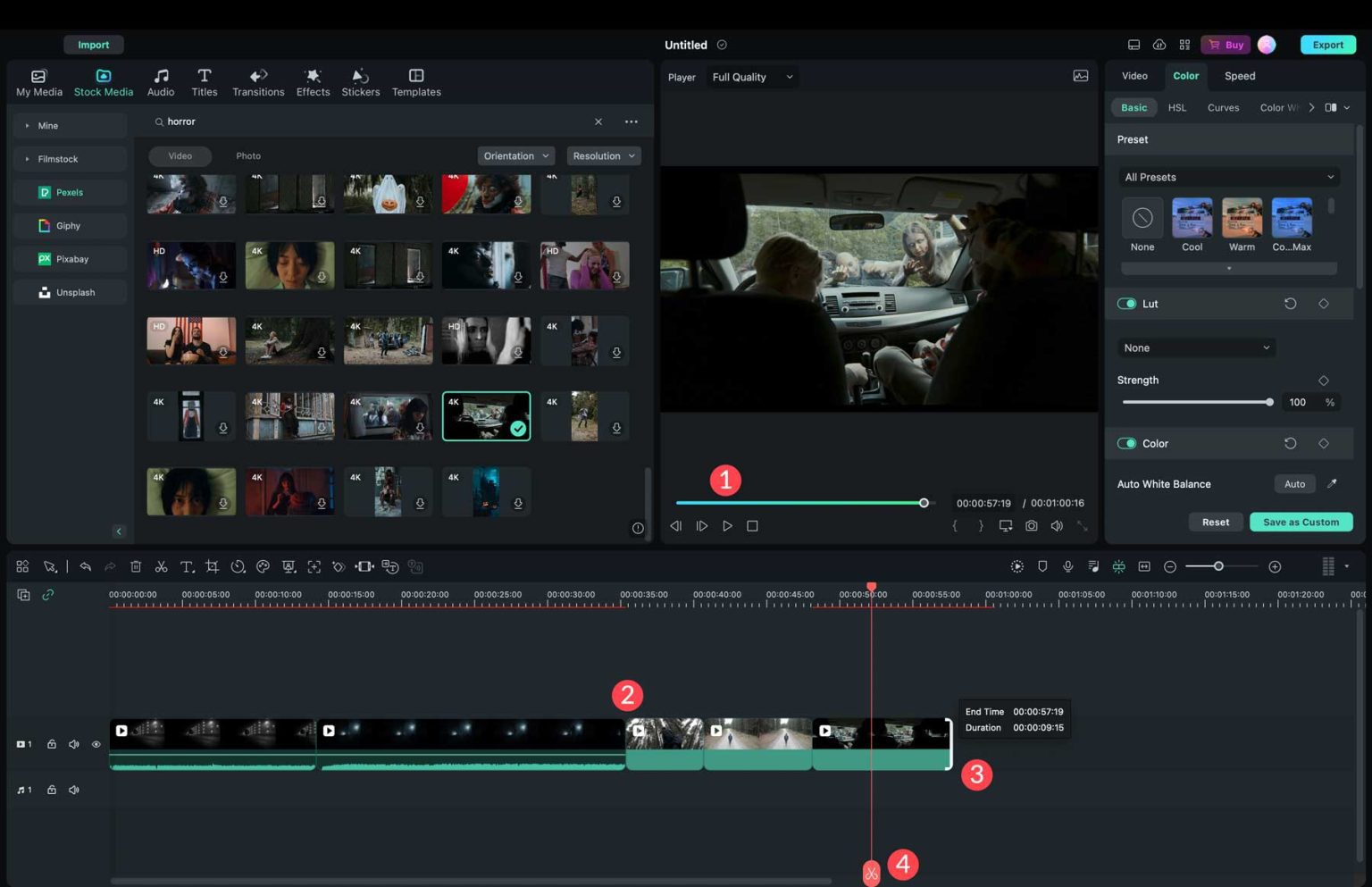Click the undo arrow in timeline toolbar
1372x887 pixels.
[x=85, y=566]
